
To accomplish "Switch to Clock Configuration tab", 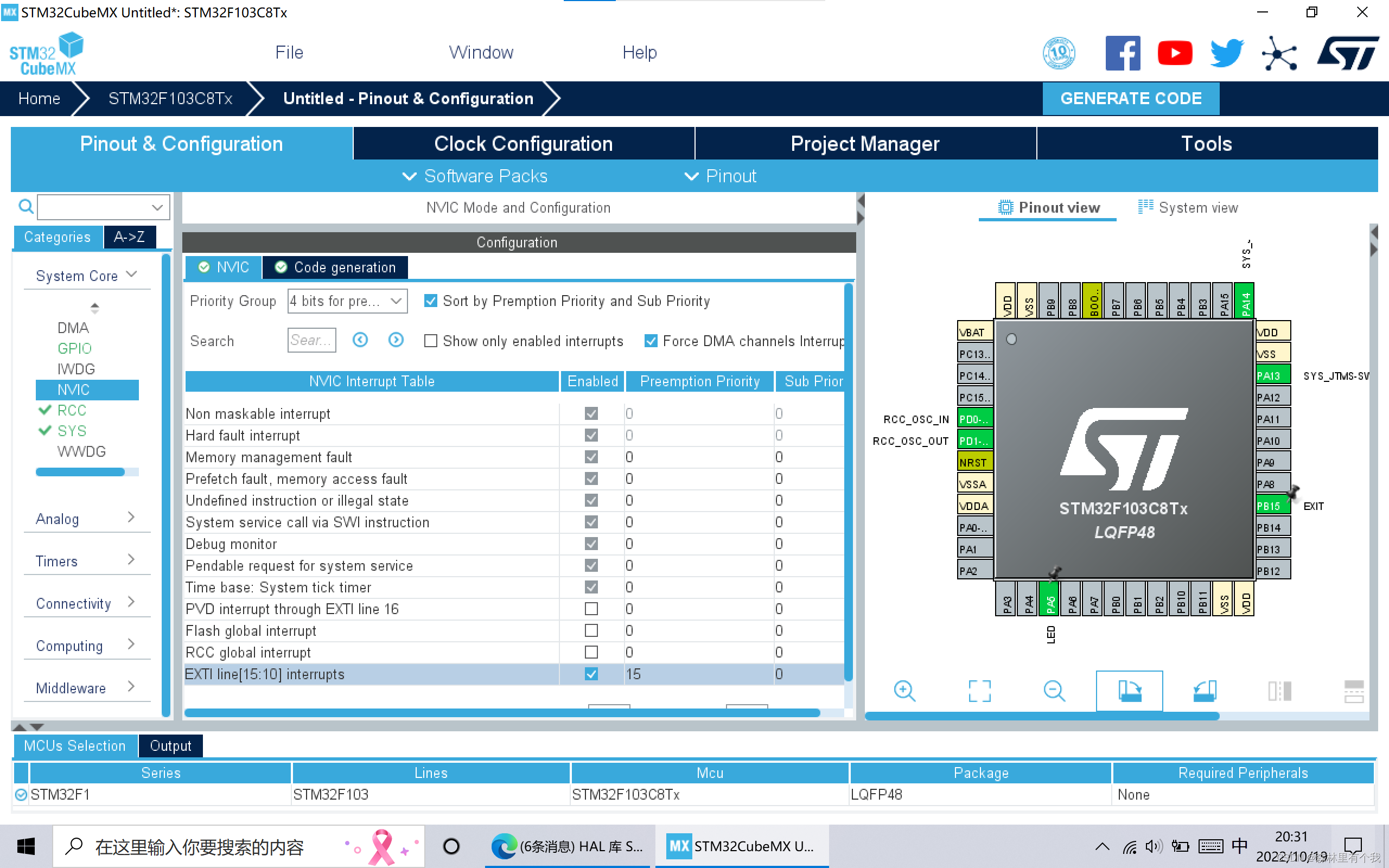I will [x=524, y=144].
